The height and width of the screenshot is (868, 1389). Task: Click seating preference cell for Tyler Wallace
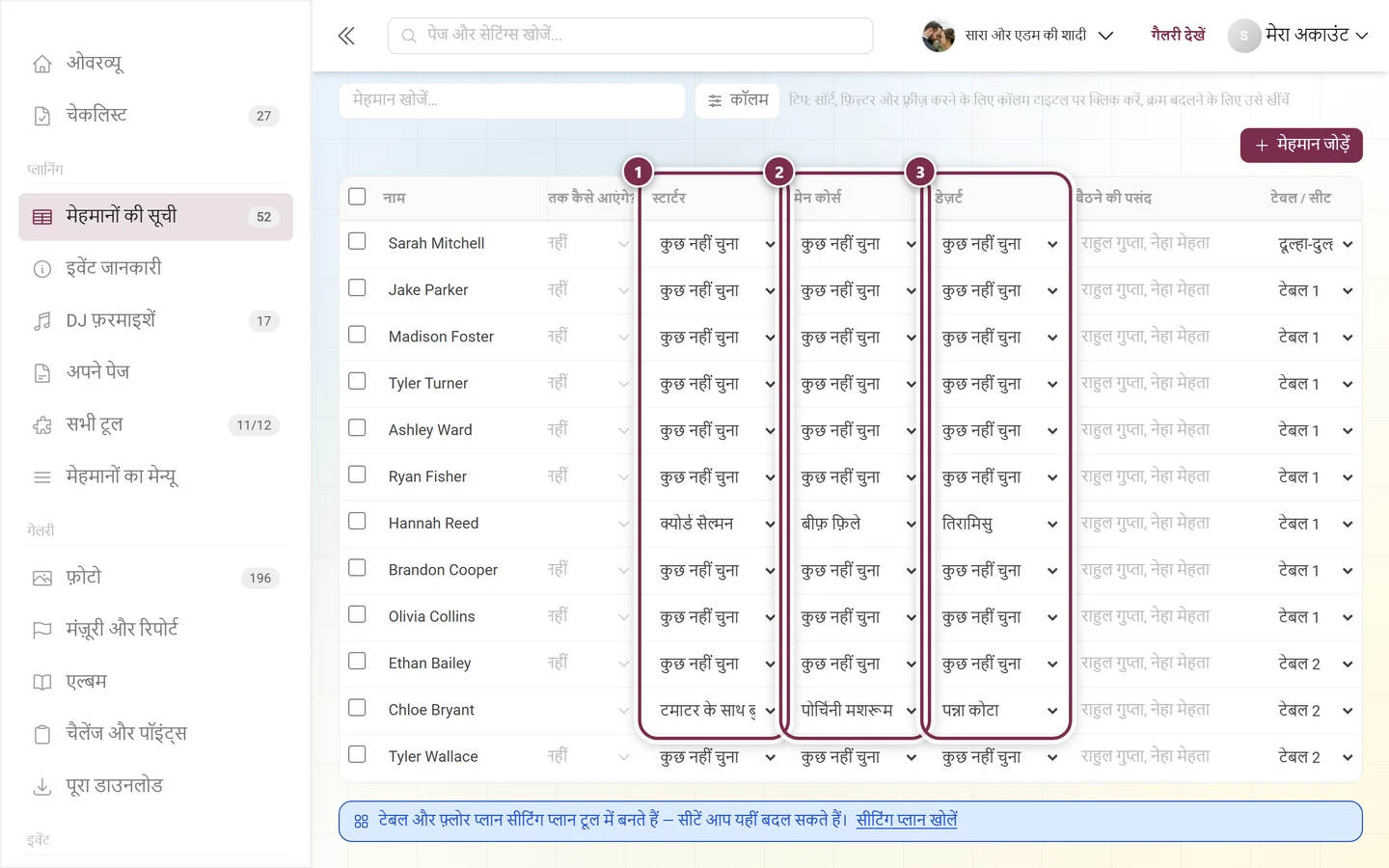1145,757
